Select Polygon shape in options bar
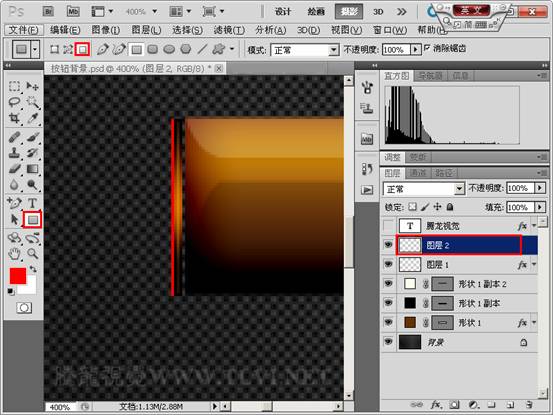Image resolution: width=553 pixels, height=415 pixels. point(186,49)
